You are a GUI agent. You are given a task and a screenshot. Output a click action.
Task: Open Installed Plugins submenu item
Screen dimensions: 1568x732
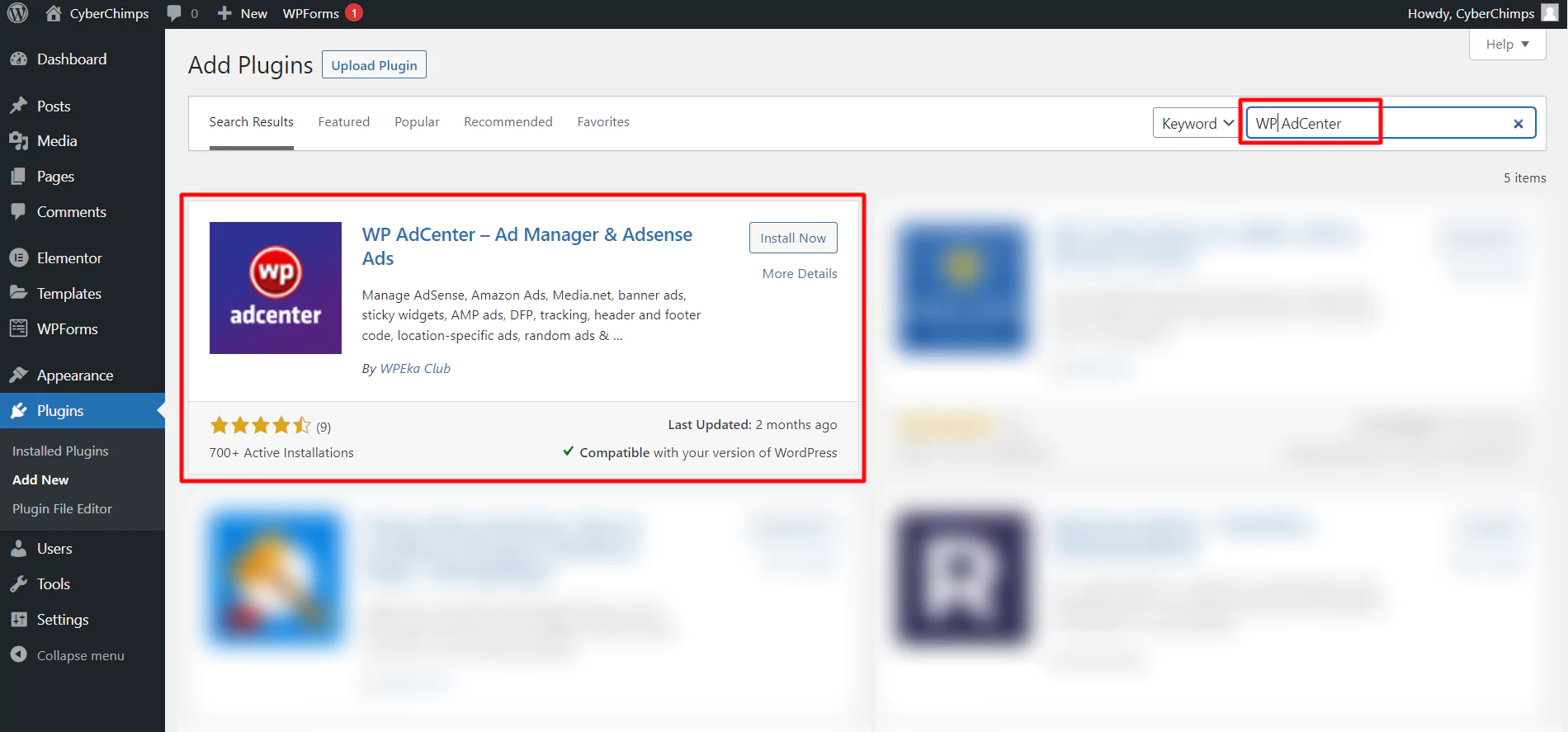60,451
